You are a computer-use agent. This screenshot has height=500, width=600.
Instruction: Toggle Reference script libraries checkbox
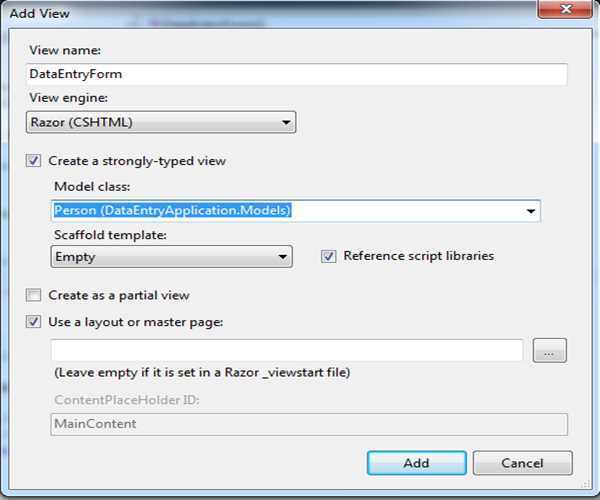[x=328, y=256]
